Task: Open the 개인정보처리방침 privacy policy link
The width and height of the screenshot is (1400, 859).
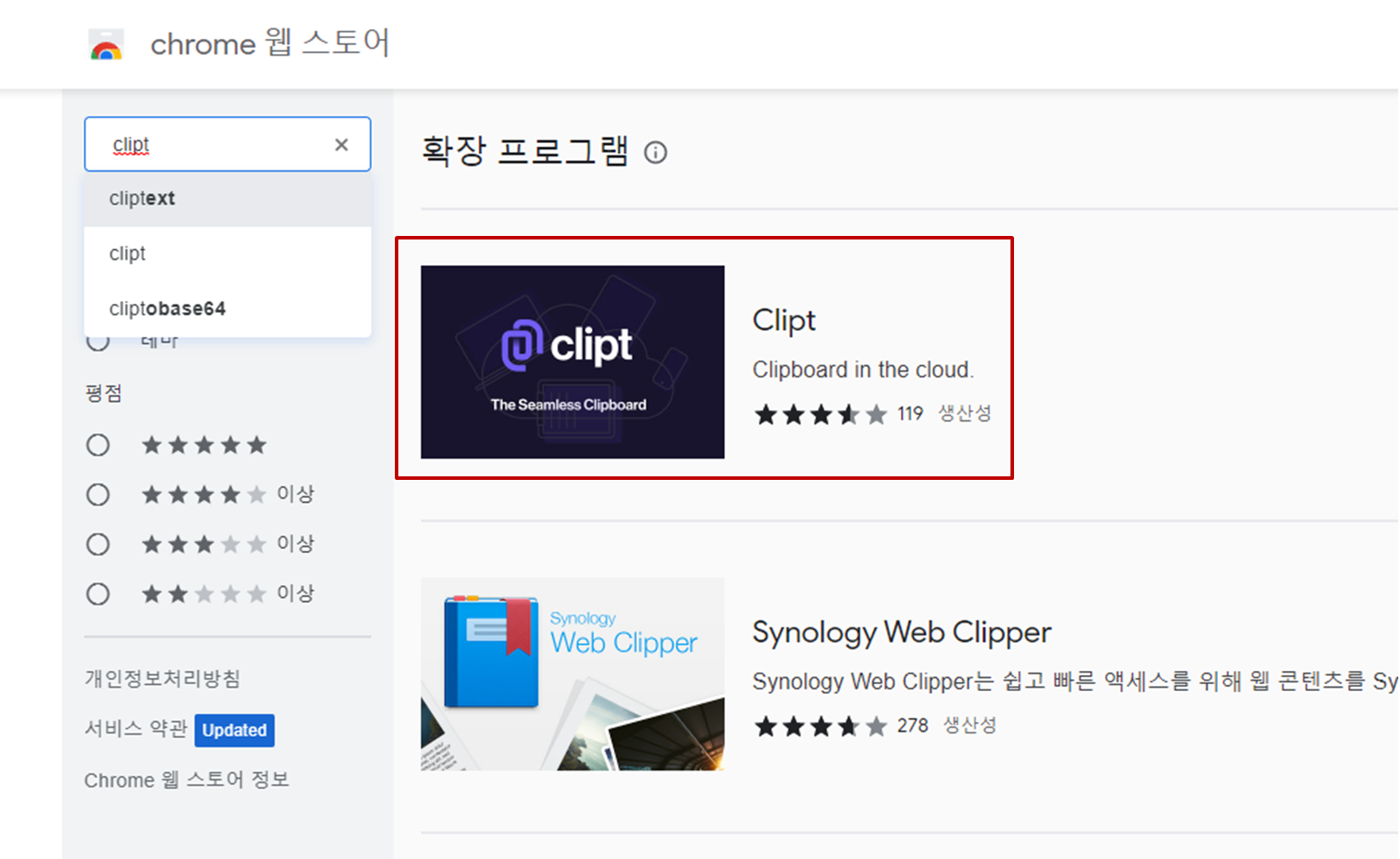Action: coord(163,679)
